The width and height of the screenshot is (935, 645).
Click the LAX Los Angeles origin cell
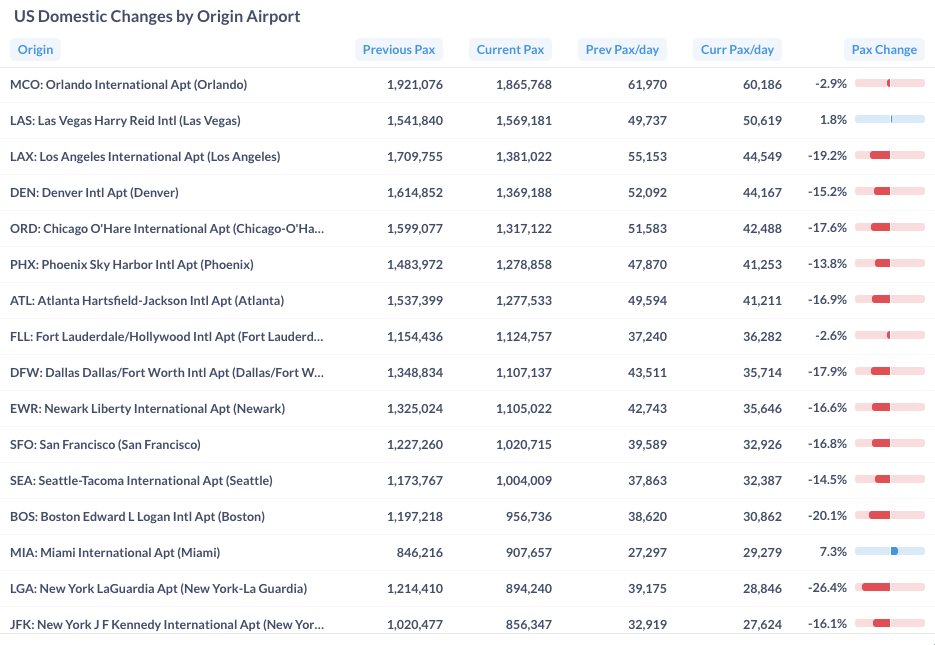coord(145,157)
